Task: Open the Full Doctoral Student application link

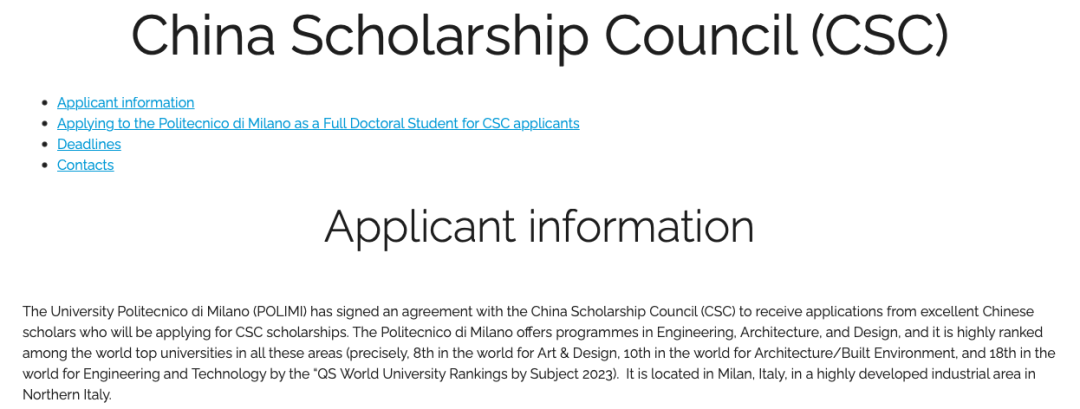Action: (x=318, y=124)
